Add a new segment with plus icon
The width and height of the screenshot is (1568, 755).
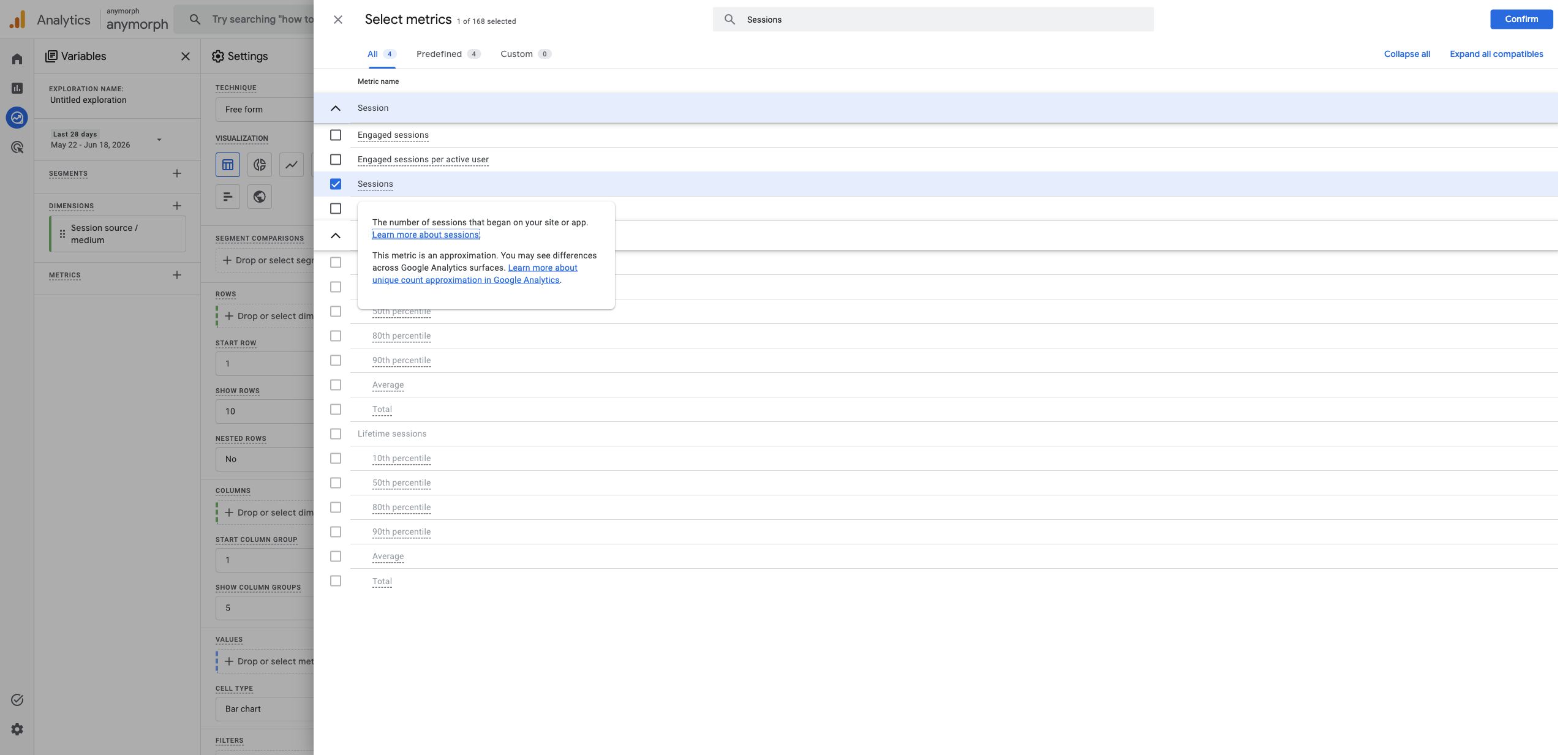[x=177, y=173]
